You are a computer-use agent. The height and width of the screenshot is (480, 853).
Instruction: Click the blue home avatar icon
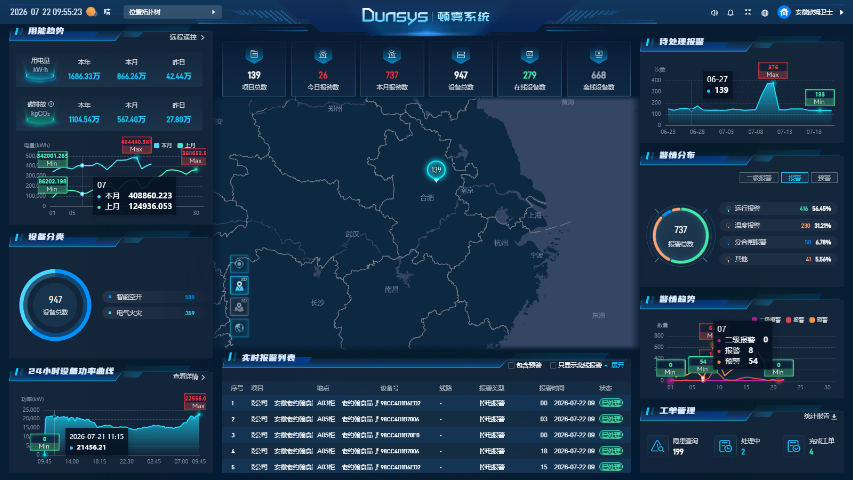pos(783,12)
